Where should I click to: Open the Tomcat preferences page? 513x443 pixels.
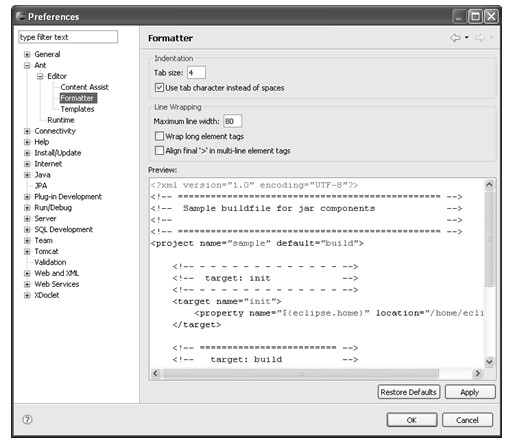46,251
